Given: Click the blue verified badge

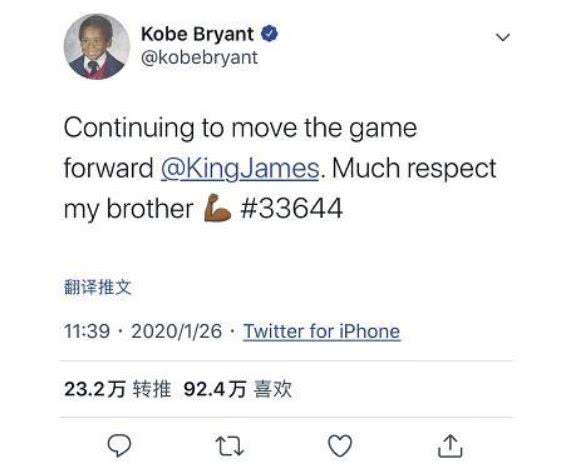Looking at the screenshot, I should [x=269, y=34].
